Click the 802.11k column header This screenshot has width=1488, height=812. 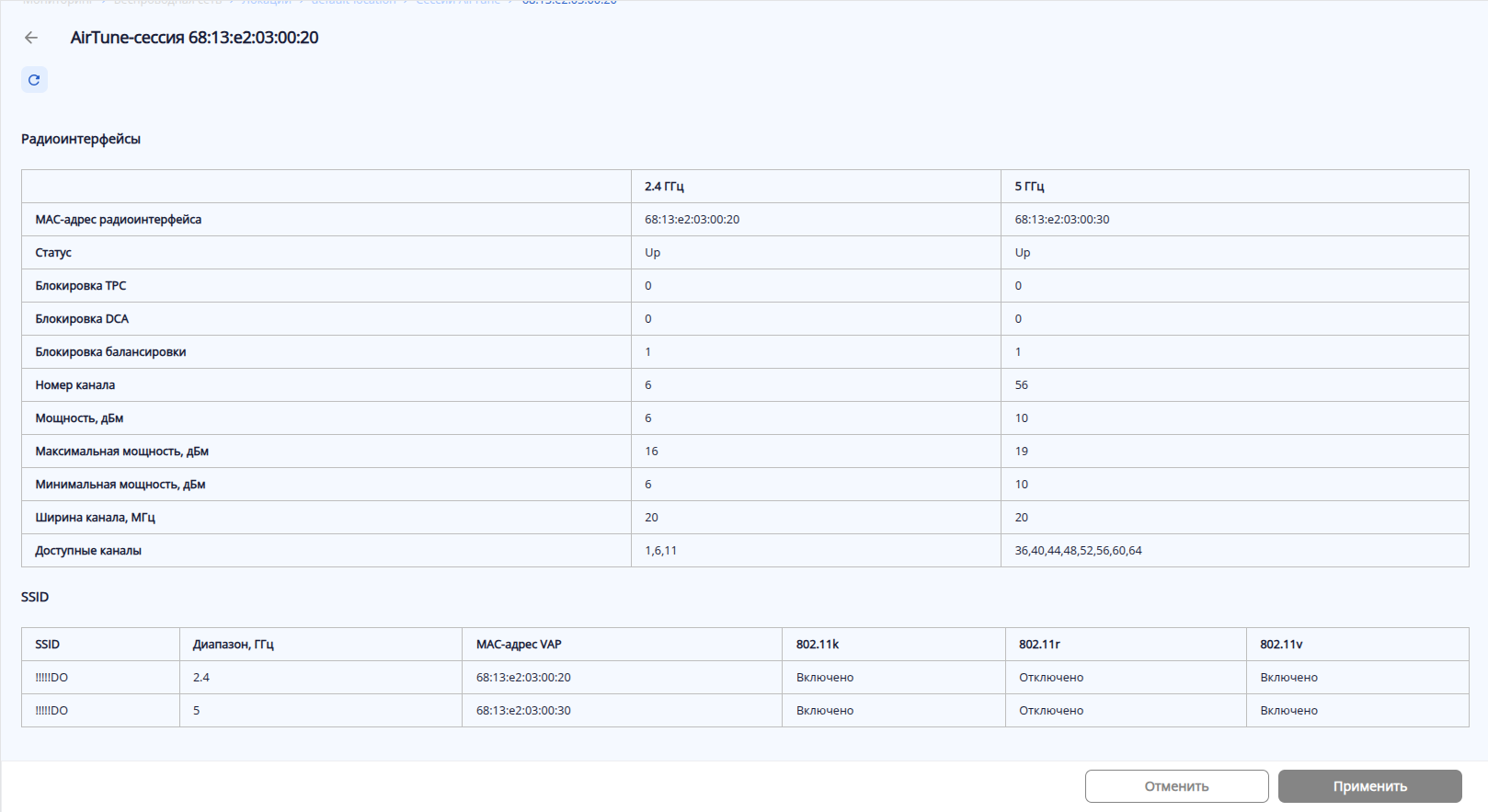click(x=817, y=645)
